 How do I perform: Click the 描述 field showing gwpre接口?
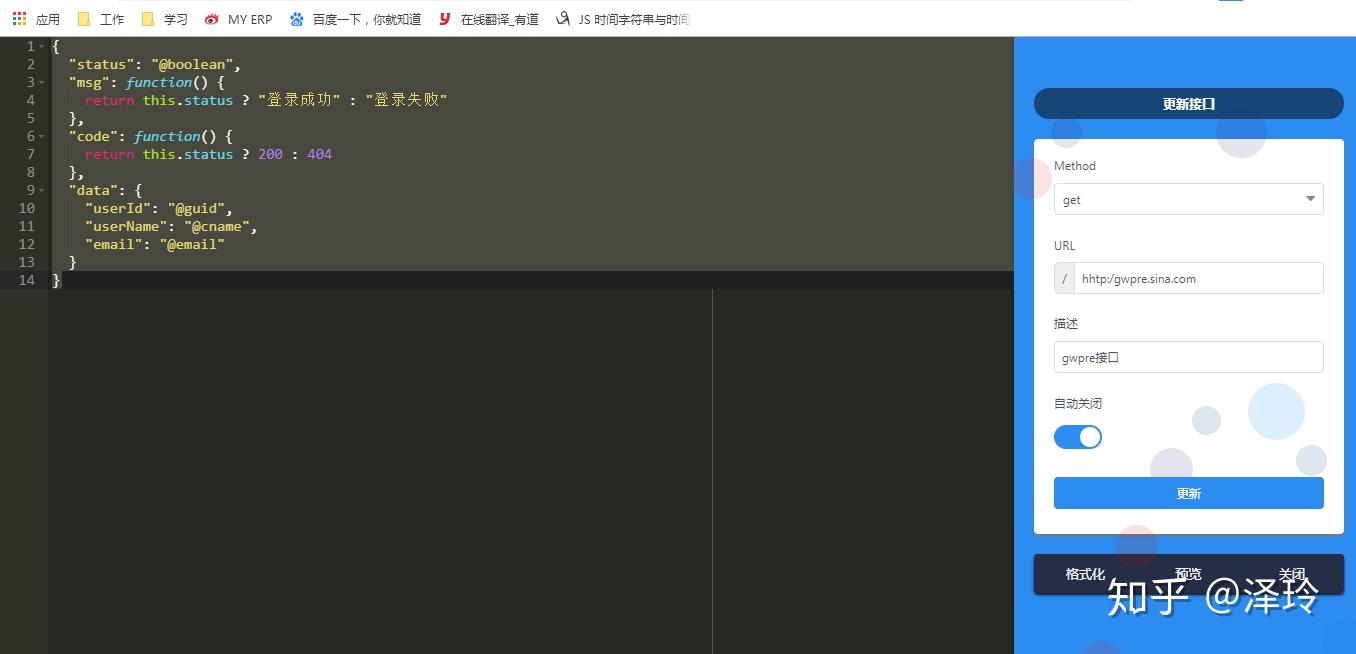tap(1188, 357)
